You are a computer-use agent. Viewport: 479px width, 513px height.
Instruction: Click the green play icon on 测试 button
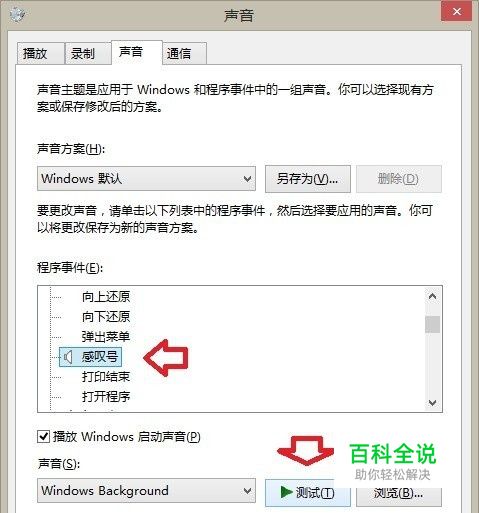286,492
